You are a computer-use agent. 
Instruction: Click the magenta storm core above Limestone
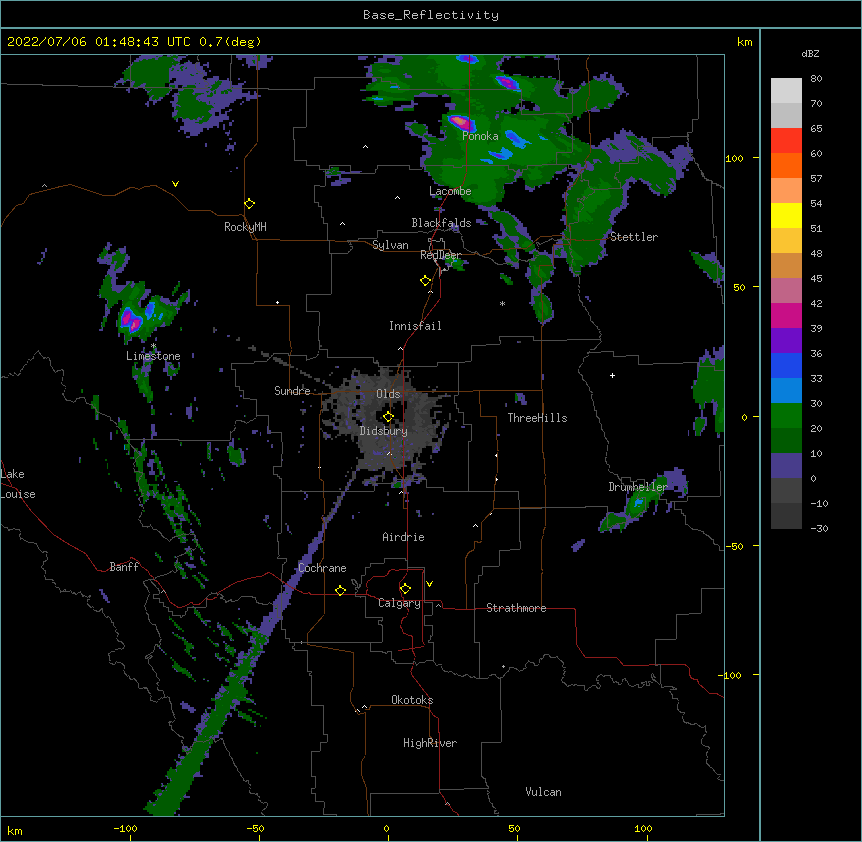pyautogui.click(x=130, y=319)
